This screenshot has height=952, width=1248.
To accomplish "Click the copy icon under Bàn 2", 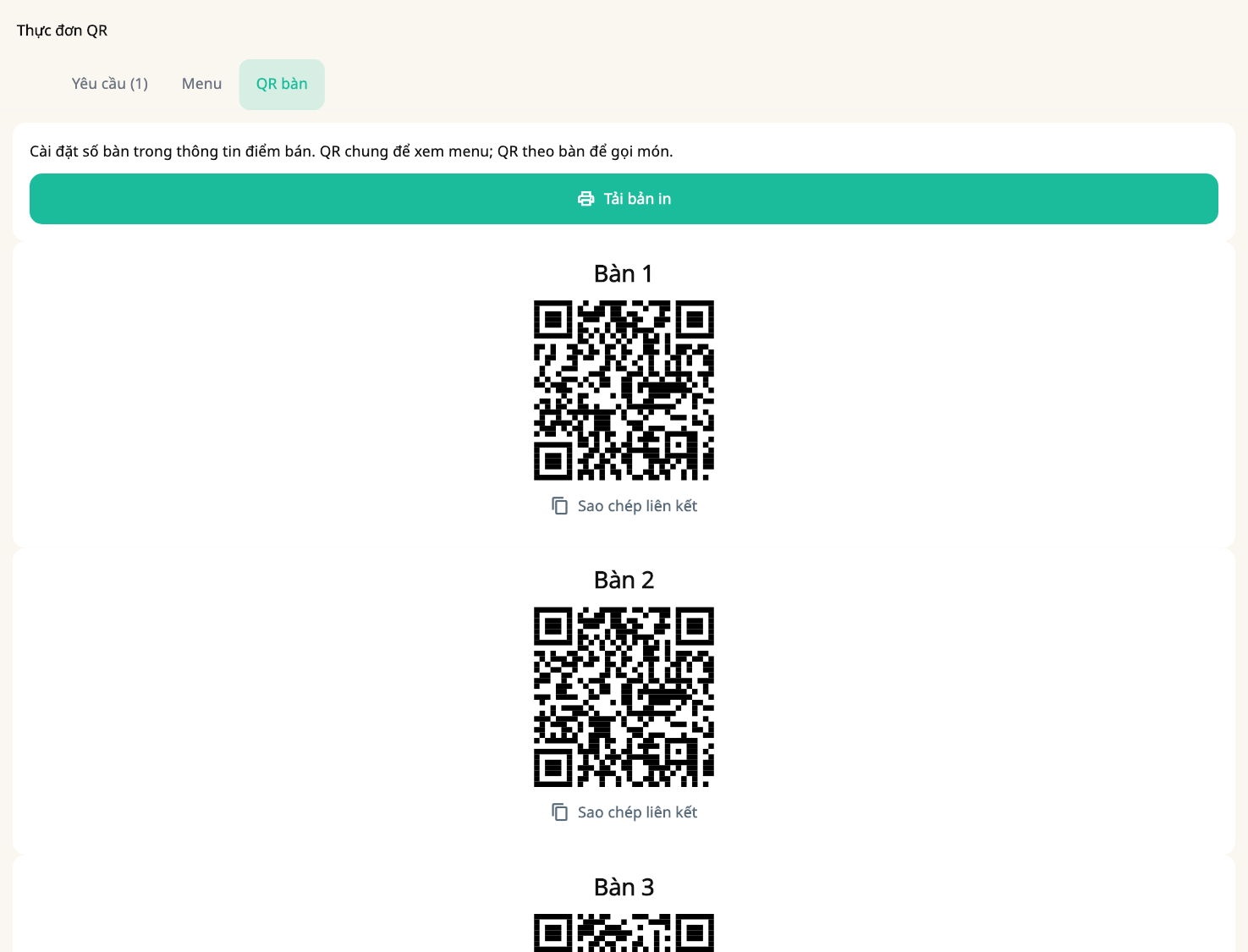I will (559, 812).
